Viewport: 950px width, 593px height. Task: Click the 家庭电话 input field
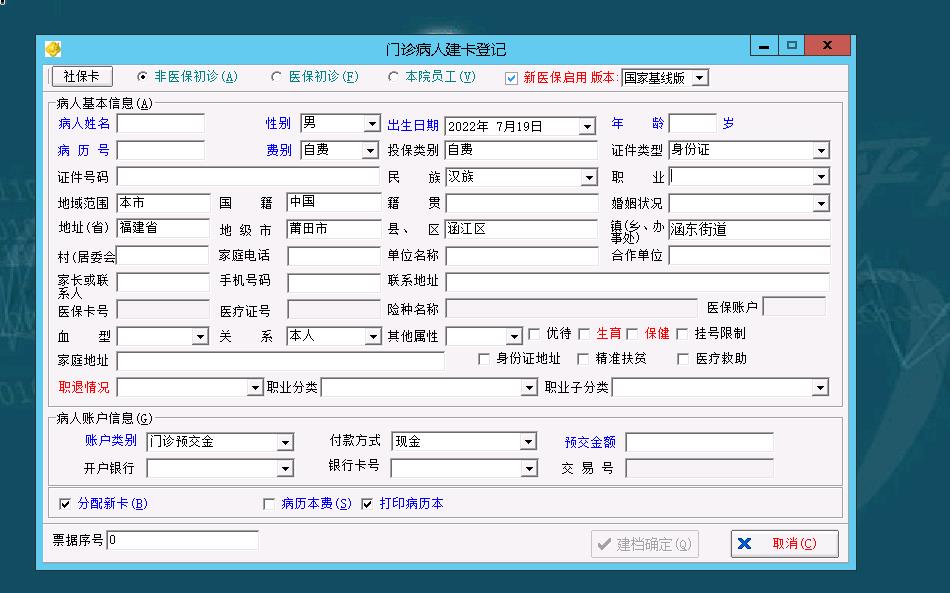pos(334,256)
